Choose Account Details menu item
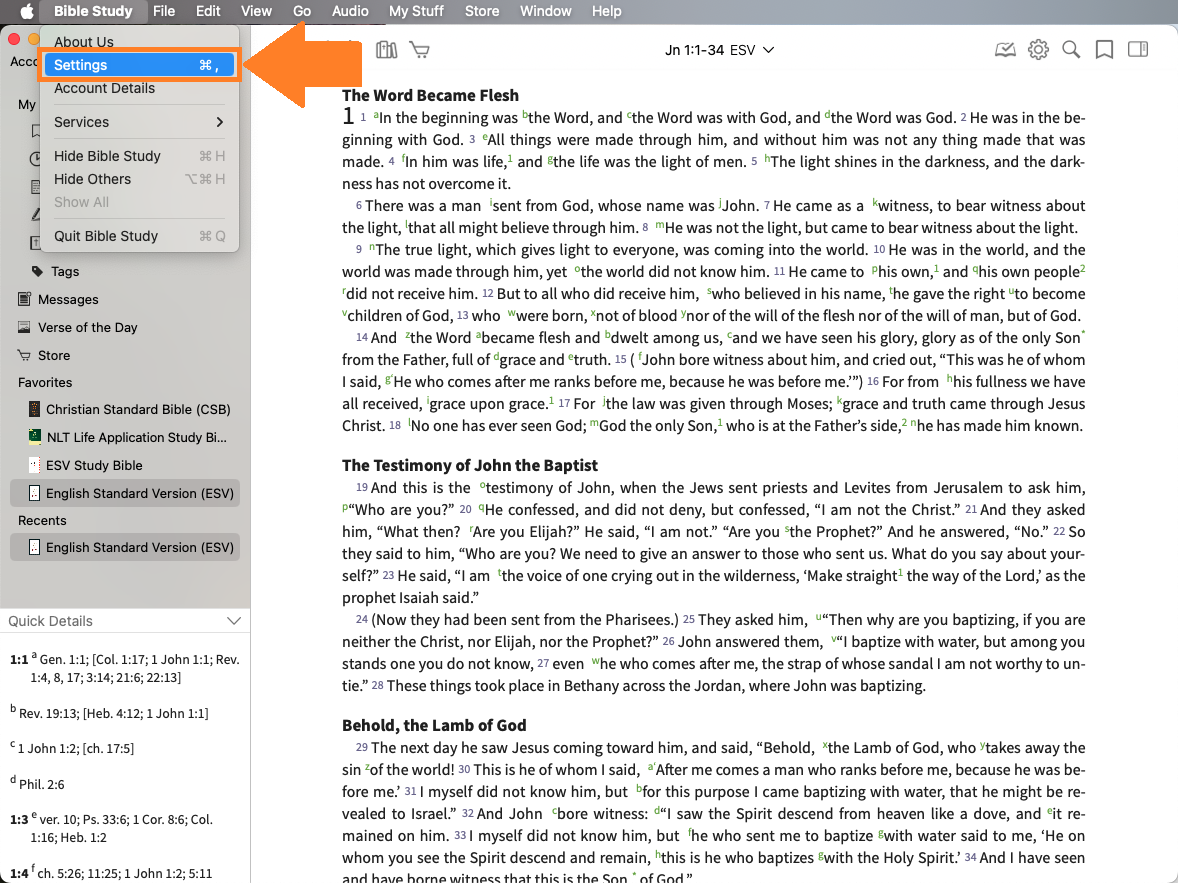Viewport: 1178px width, 883px height. point(104,88)
